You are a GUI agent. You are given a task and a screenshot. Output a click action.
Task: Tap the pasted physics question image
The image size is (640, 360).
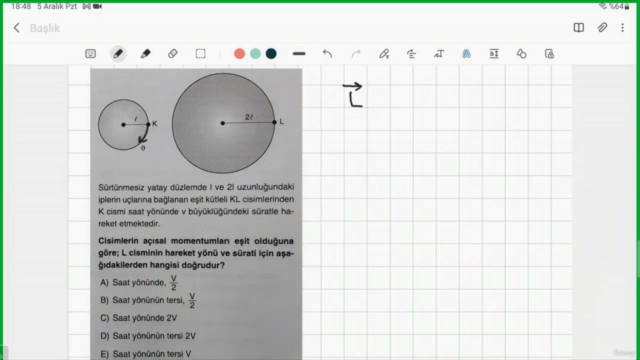196,214
